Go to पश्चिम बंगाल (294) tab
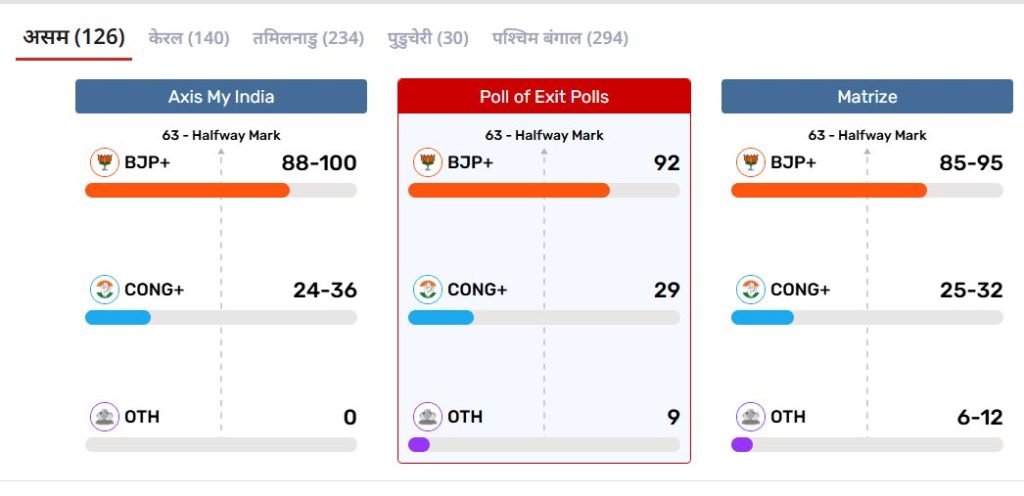The image size is (1024, 496). pyautogui.click(x=560, y=38)
